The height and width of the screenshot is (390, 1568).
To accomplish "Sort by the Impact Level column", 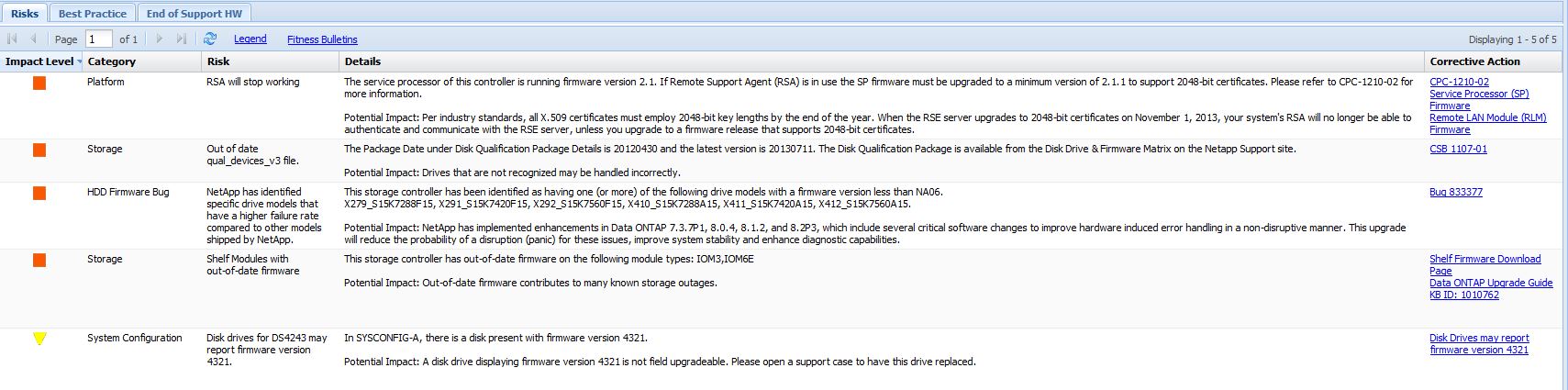I will click(39, 61).
